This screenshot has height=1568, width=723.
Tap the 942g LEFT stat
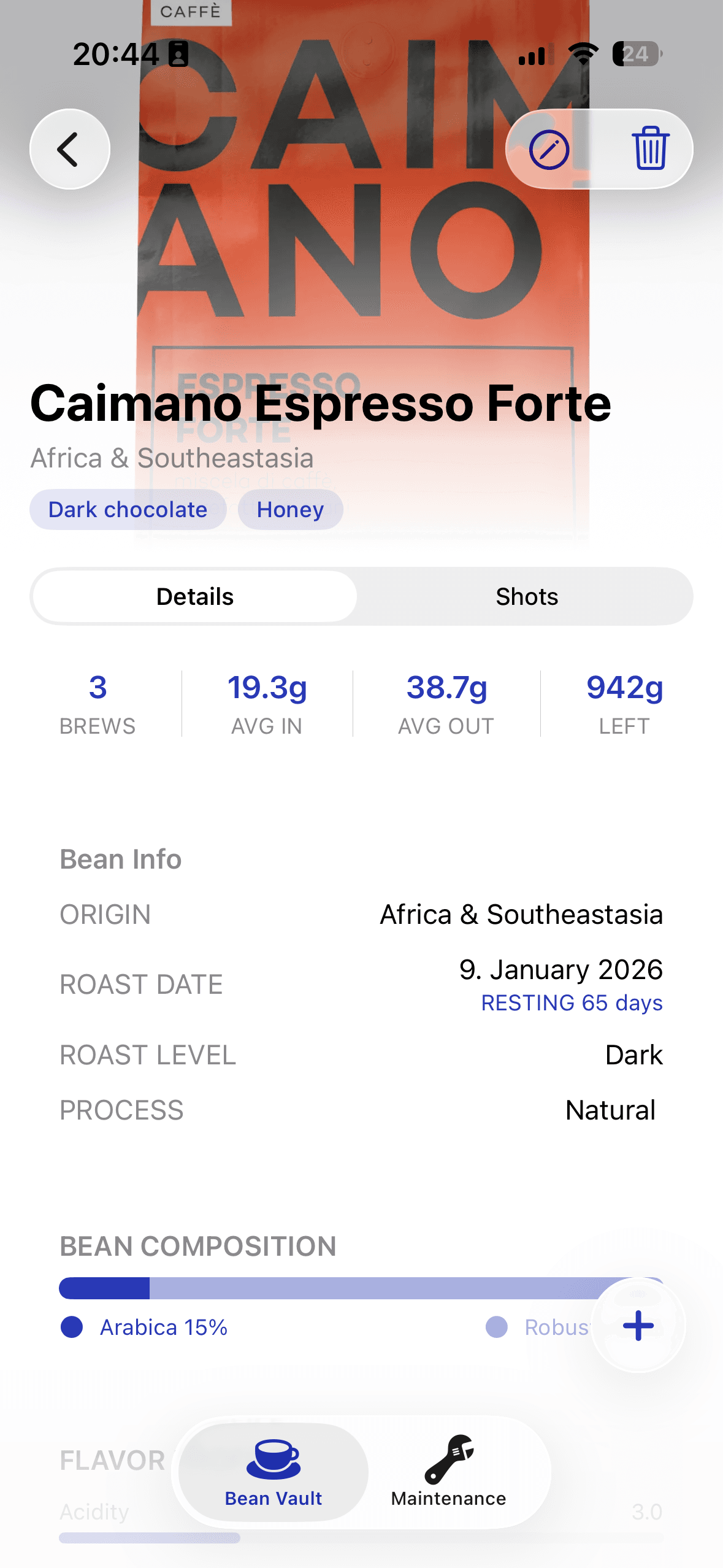(624, 703)
